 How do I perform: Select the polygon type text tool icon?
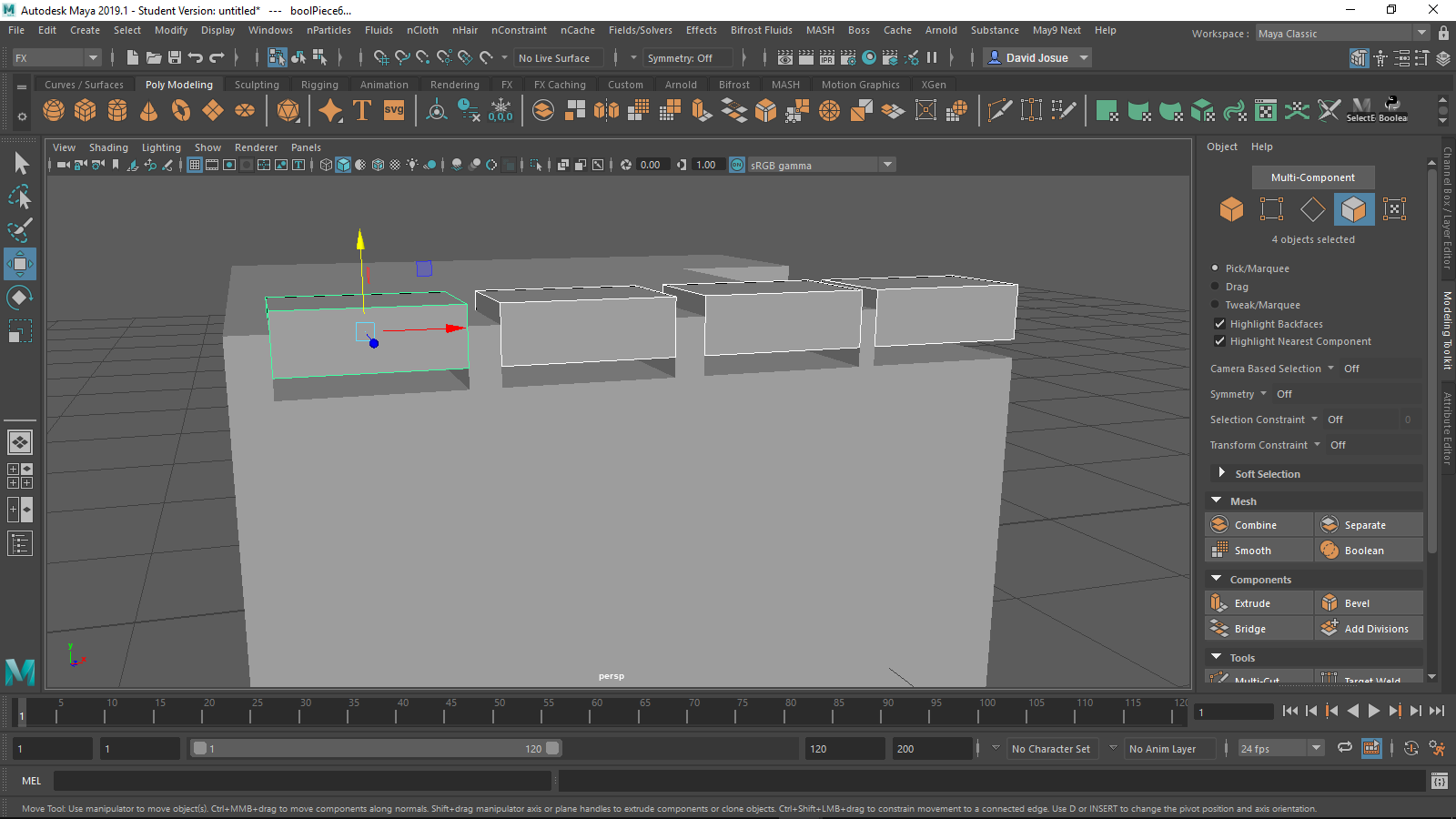tap(361, 111)
